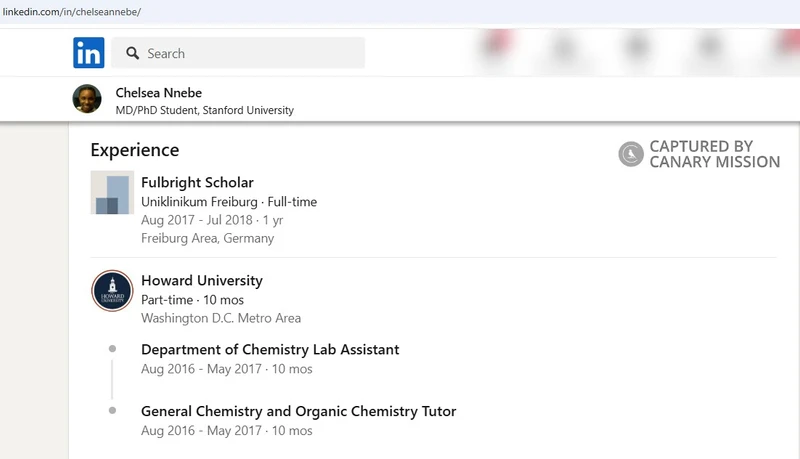Click the Uniklinikum Freiburg placeholder company logo
The image size is (800, 459).
tap(112, 192)
